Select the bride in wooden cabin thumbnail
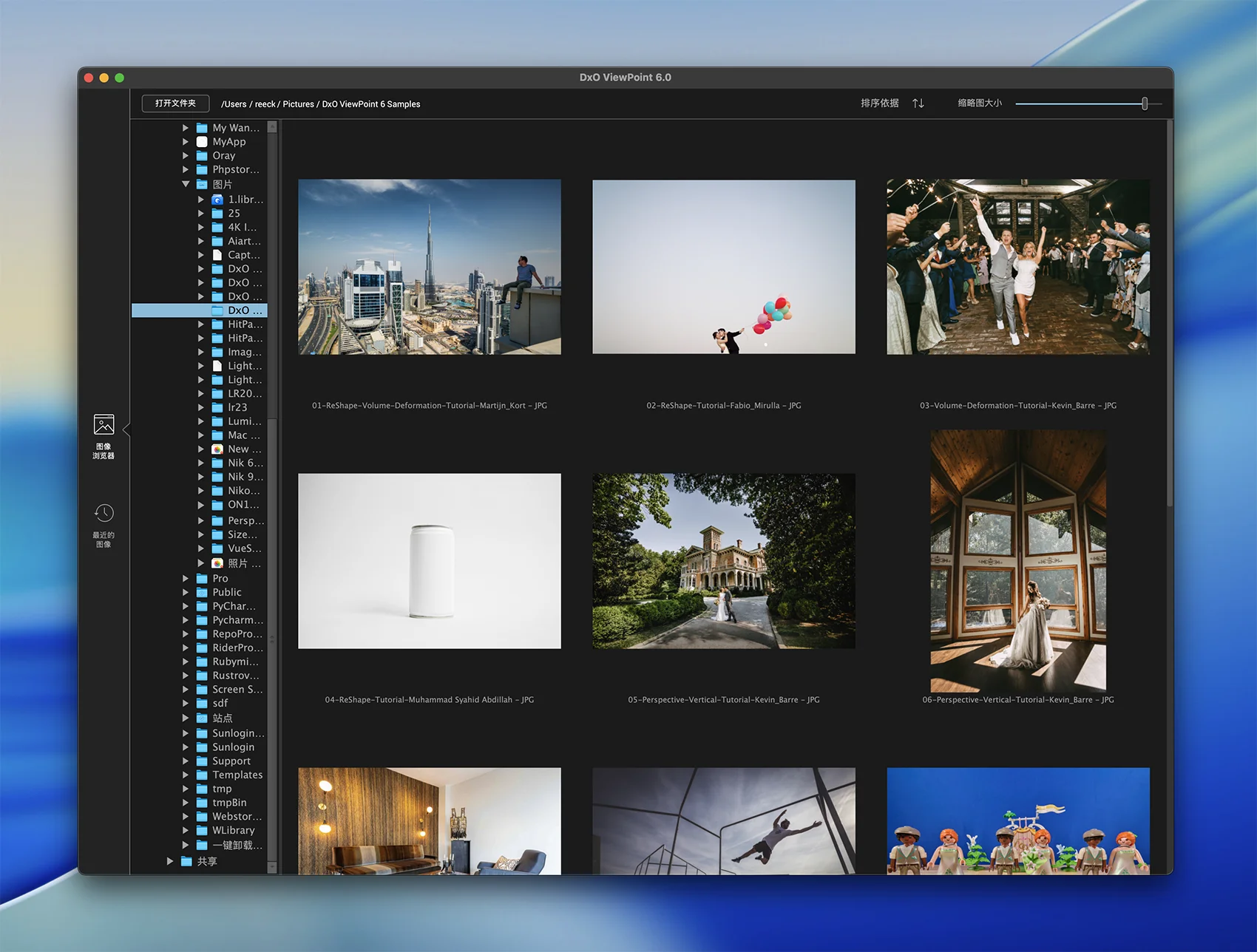The height and width of the screenshot is (952, 1257). (1018, 561)
